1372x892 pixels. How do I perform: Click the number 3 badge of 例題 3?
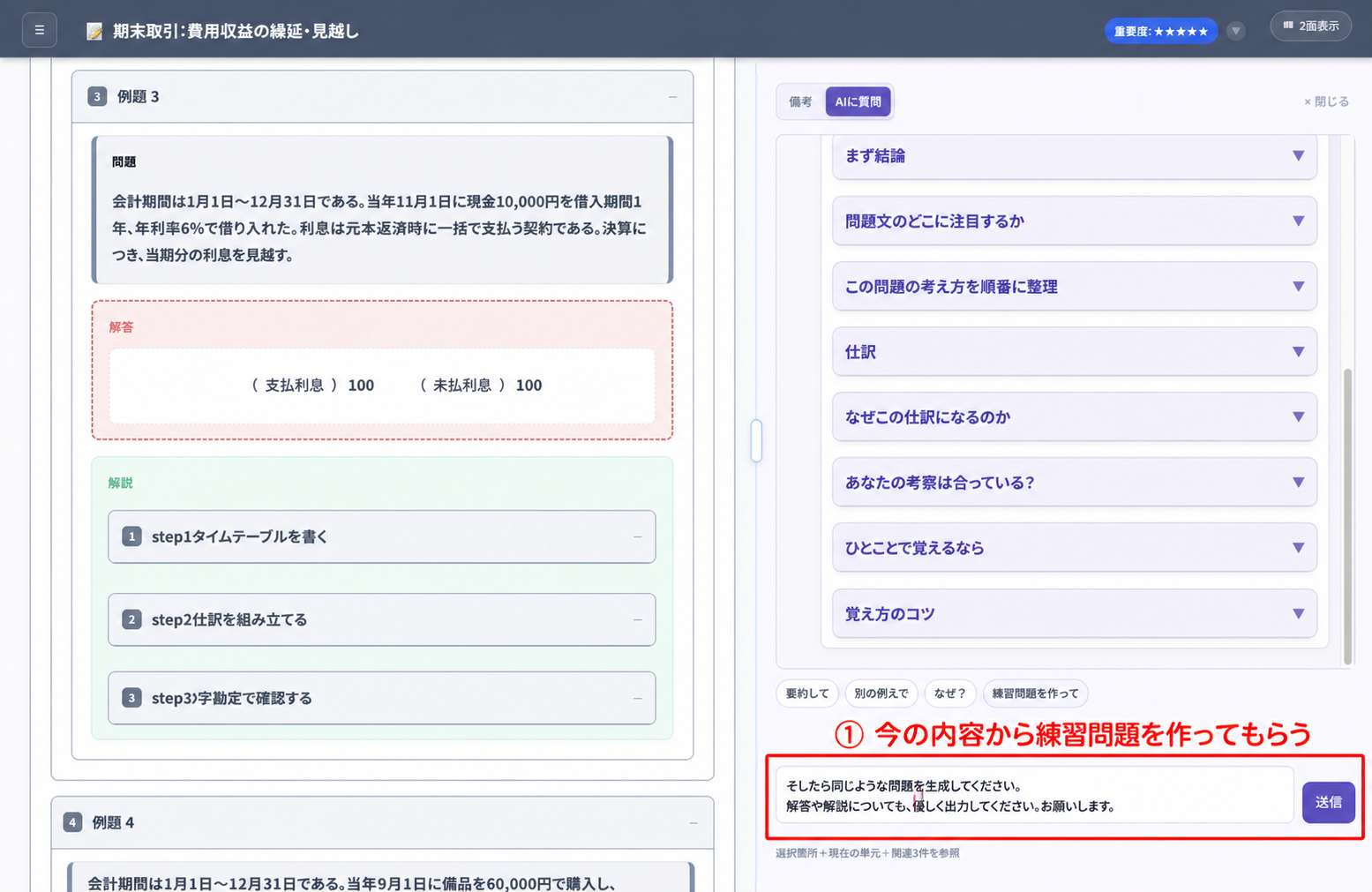click(x=97, y=96)
